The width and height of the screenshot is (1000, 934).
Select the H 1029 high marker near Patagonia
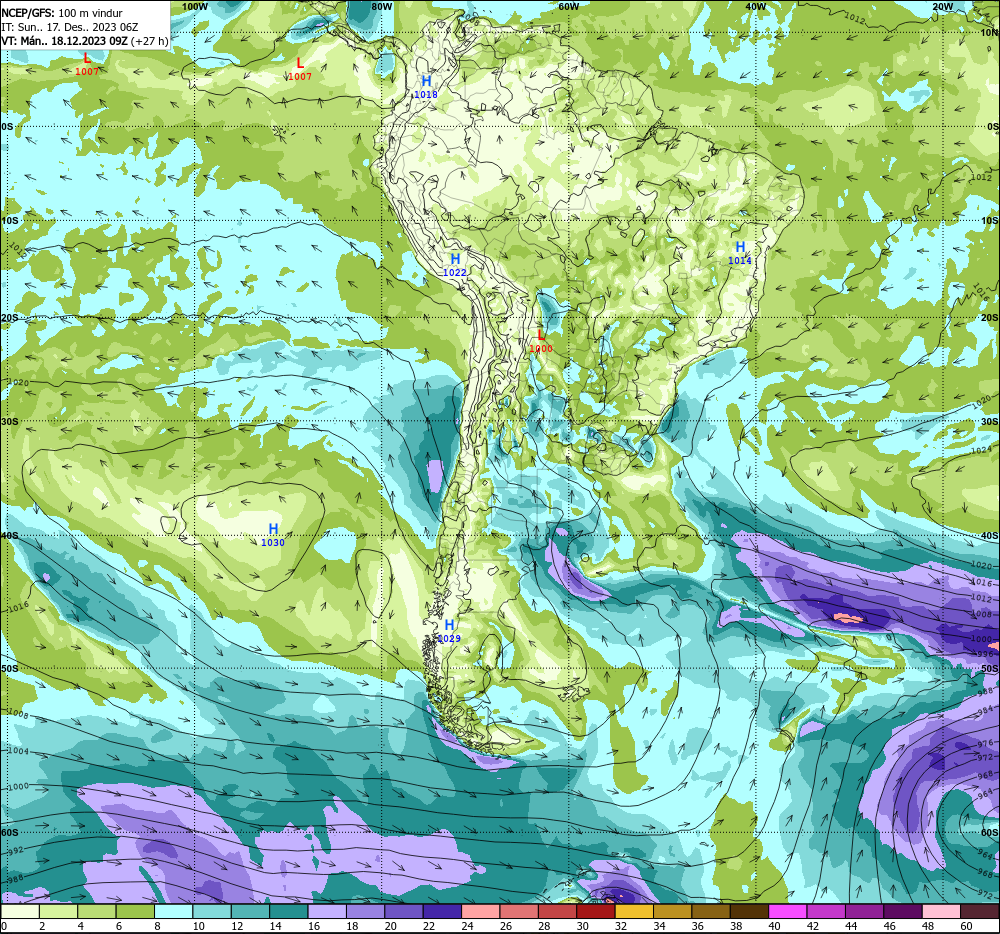point(449,631)
